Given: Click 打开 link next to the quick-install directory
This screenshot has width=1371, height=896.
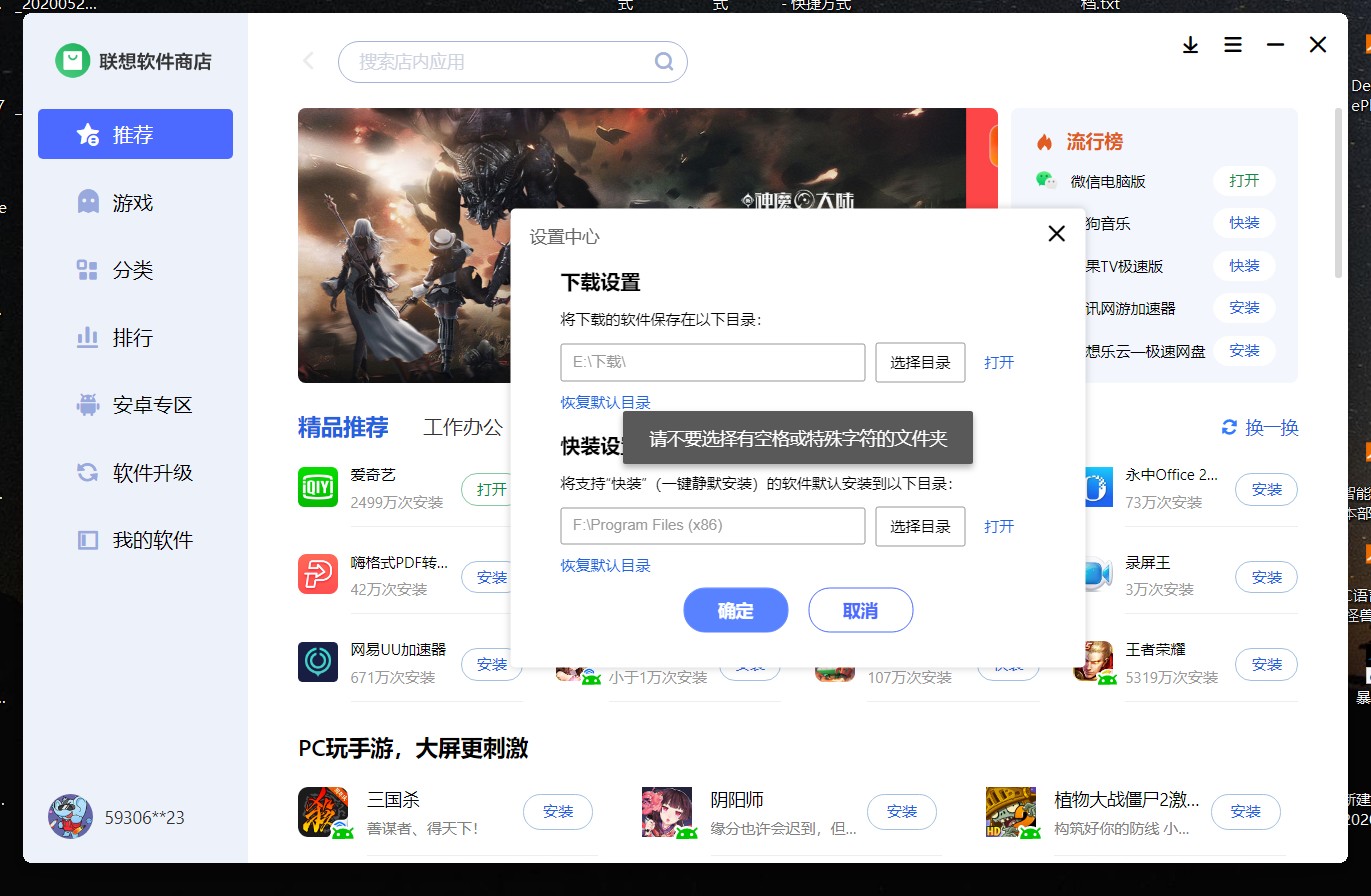Looking at the screenshot, I should pos(999,526).
